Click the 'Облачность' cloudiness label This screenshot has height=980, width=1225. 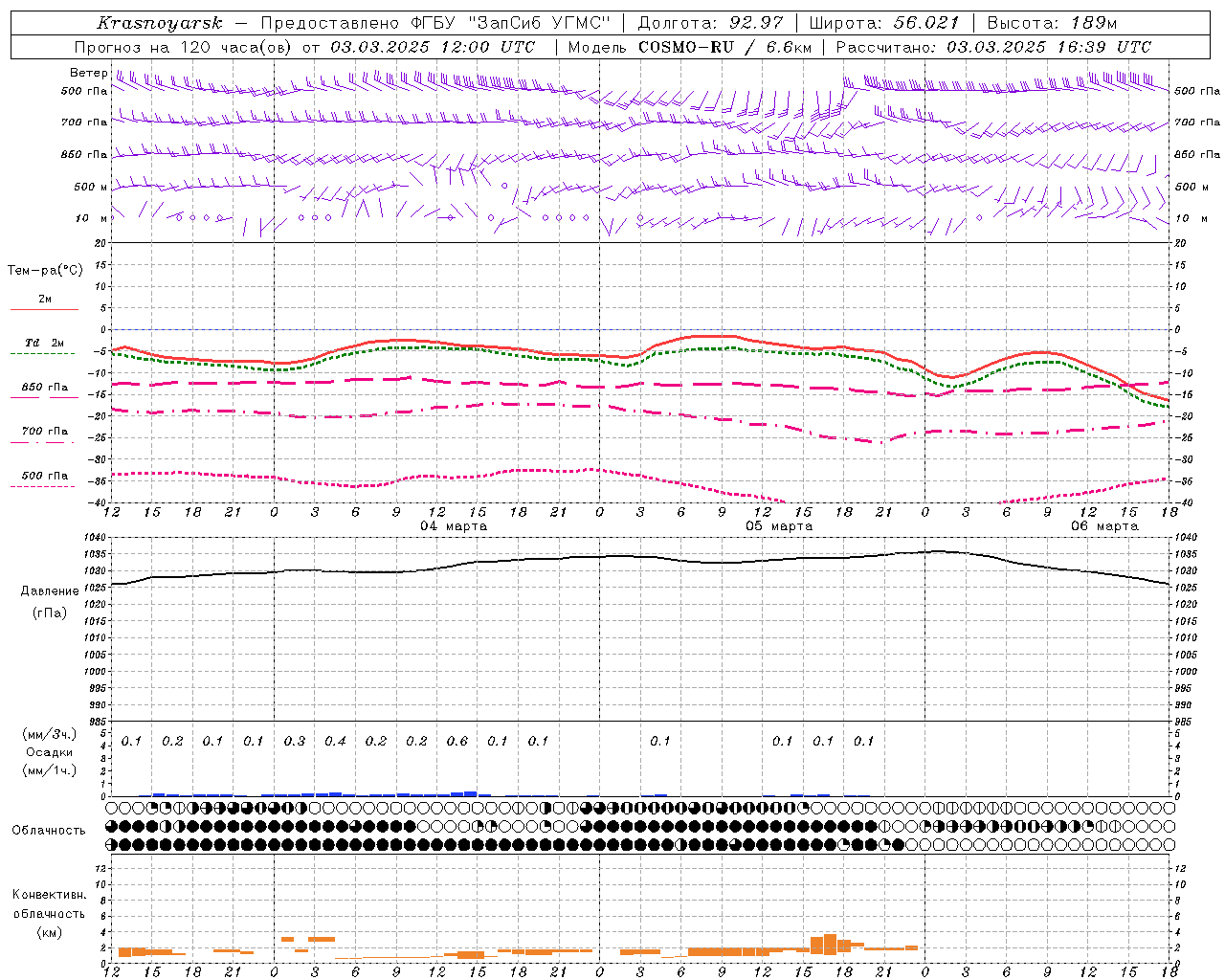tap(49, 831)
